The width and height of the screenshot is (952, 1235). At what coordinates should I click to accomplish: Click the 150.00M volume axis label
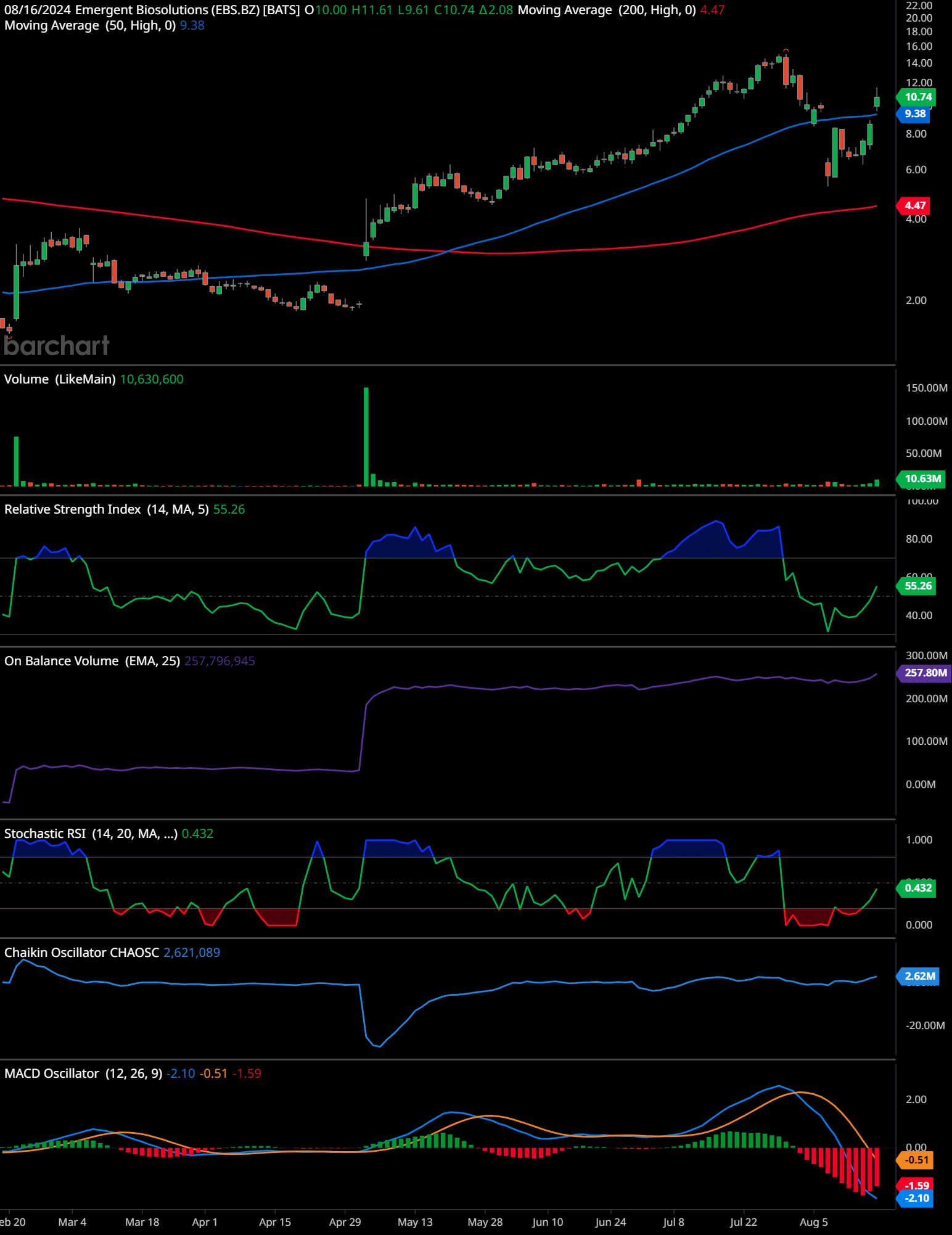coord(926,388)
